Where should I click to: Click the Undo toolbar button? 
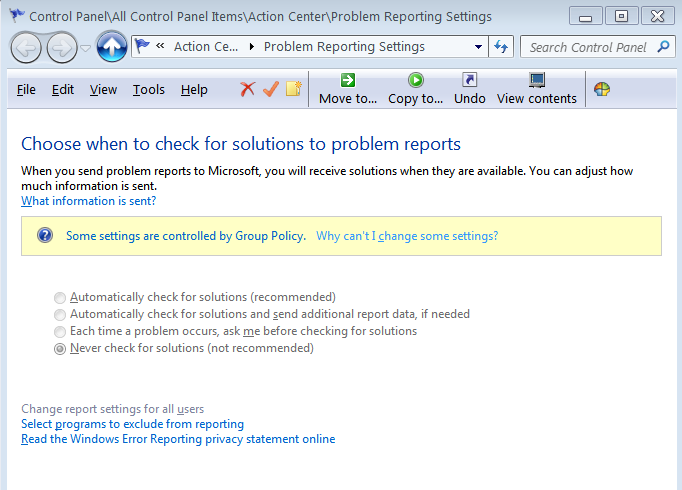coord(470,89)
